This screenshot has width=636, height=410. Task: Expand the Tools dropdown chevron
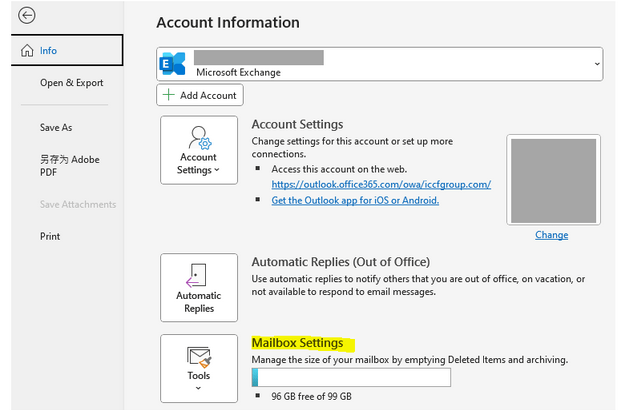click(199, 388)
